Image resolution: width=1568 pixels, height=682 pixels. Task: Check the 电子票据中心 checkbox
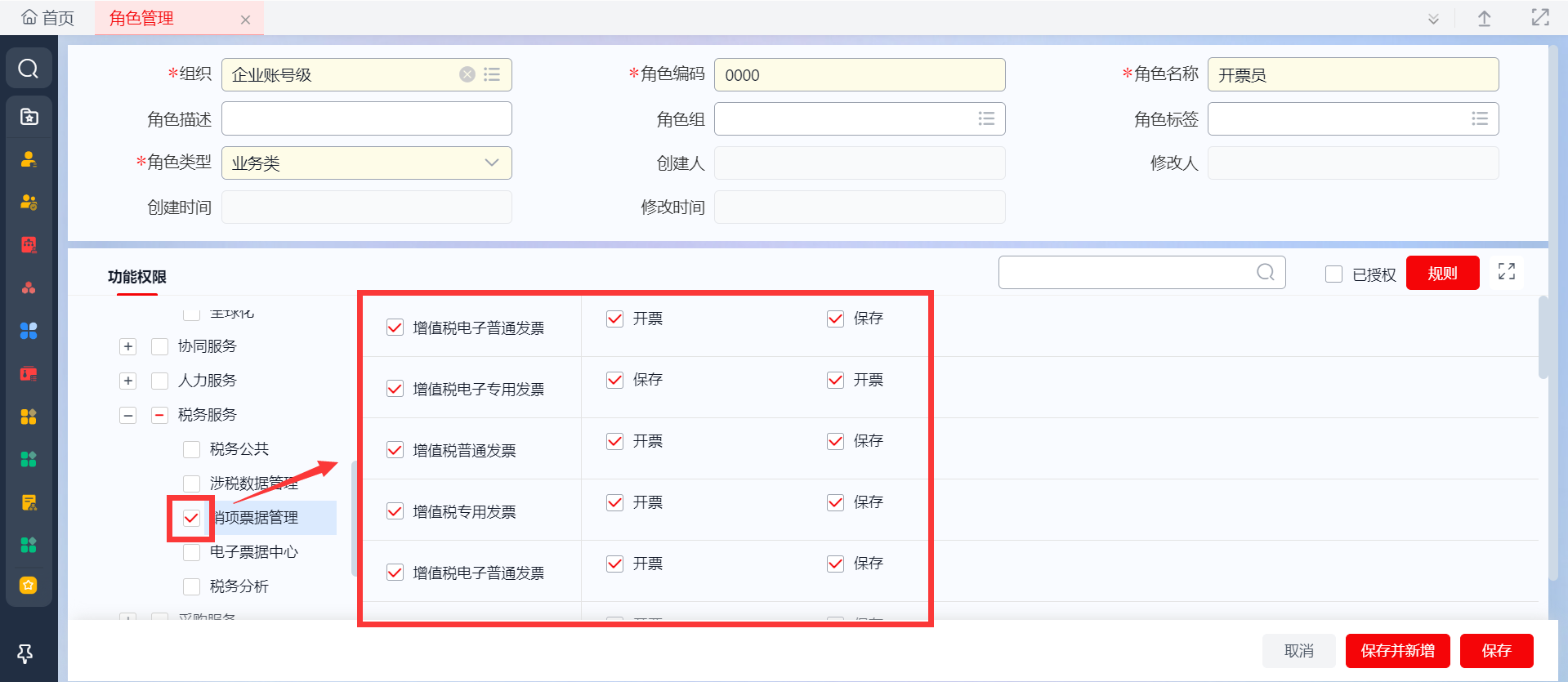pyautogui.click(x=192, y=552)
